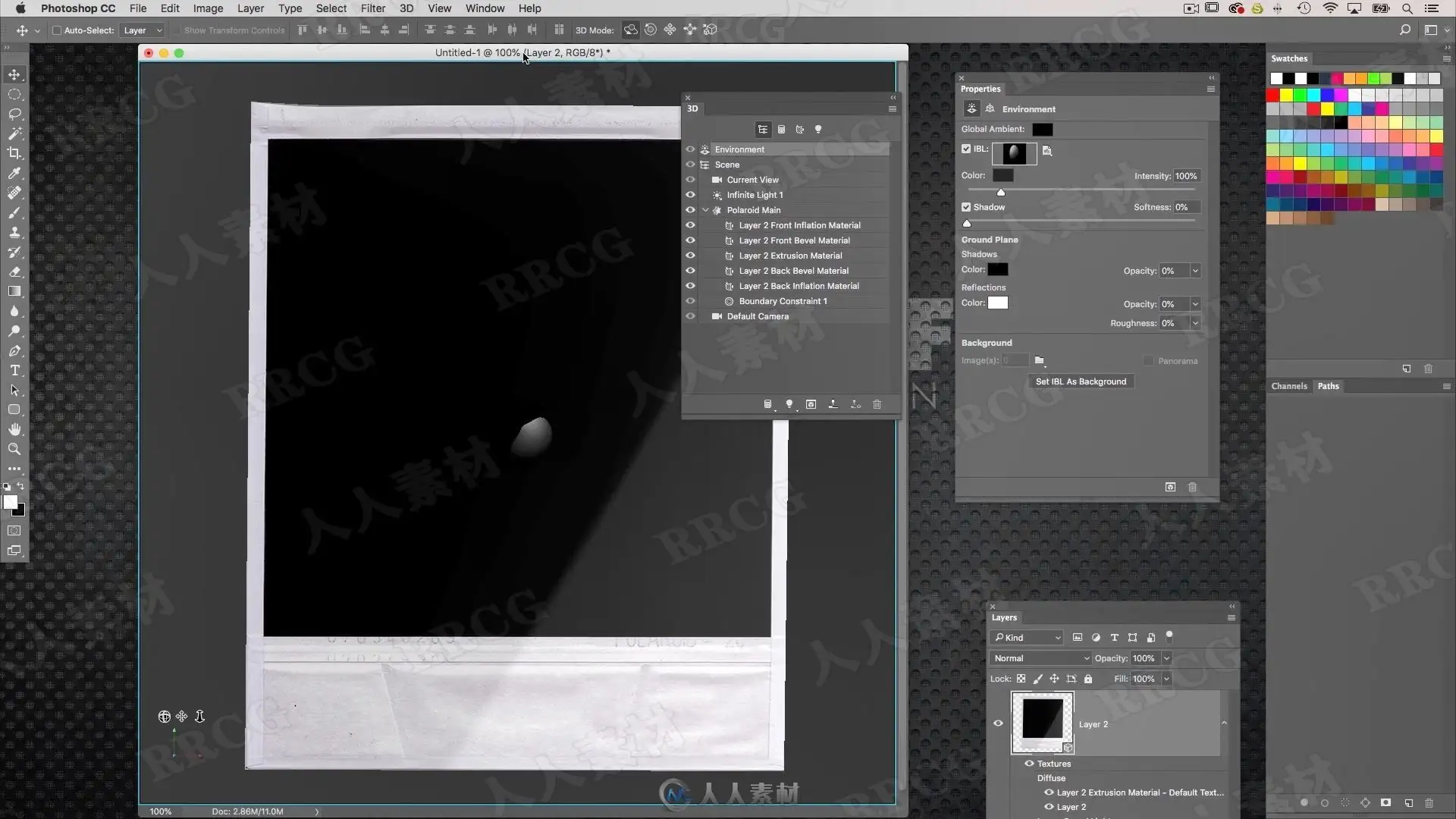Switch to the Paths tab
The image size is (1456, 819).
1328,386
